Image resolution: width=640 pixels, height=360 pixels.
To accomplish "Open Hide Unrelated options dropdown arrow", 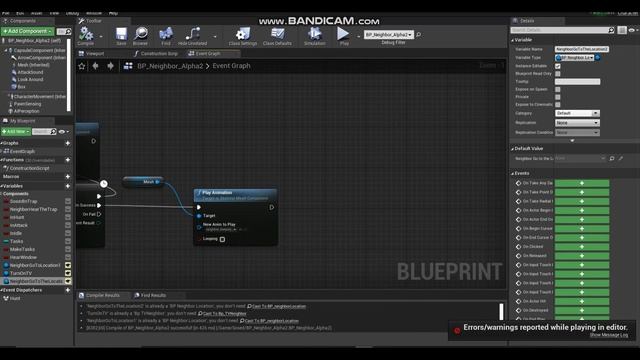I will click(x=215, y=36).
